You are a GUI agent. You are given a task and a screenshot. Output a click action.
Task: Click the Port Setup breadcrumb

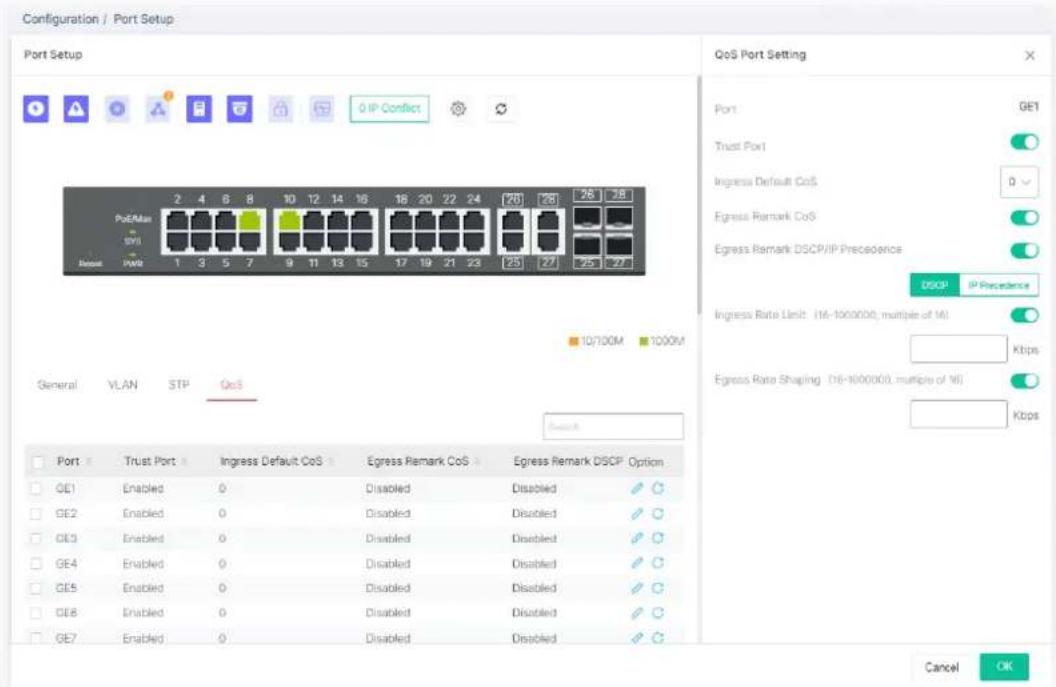pos(143,19)
